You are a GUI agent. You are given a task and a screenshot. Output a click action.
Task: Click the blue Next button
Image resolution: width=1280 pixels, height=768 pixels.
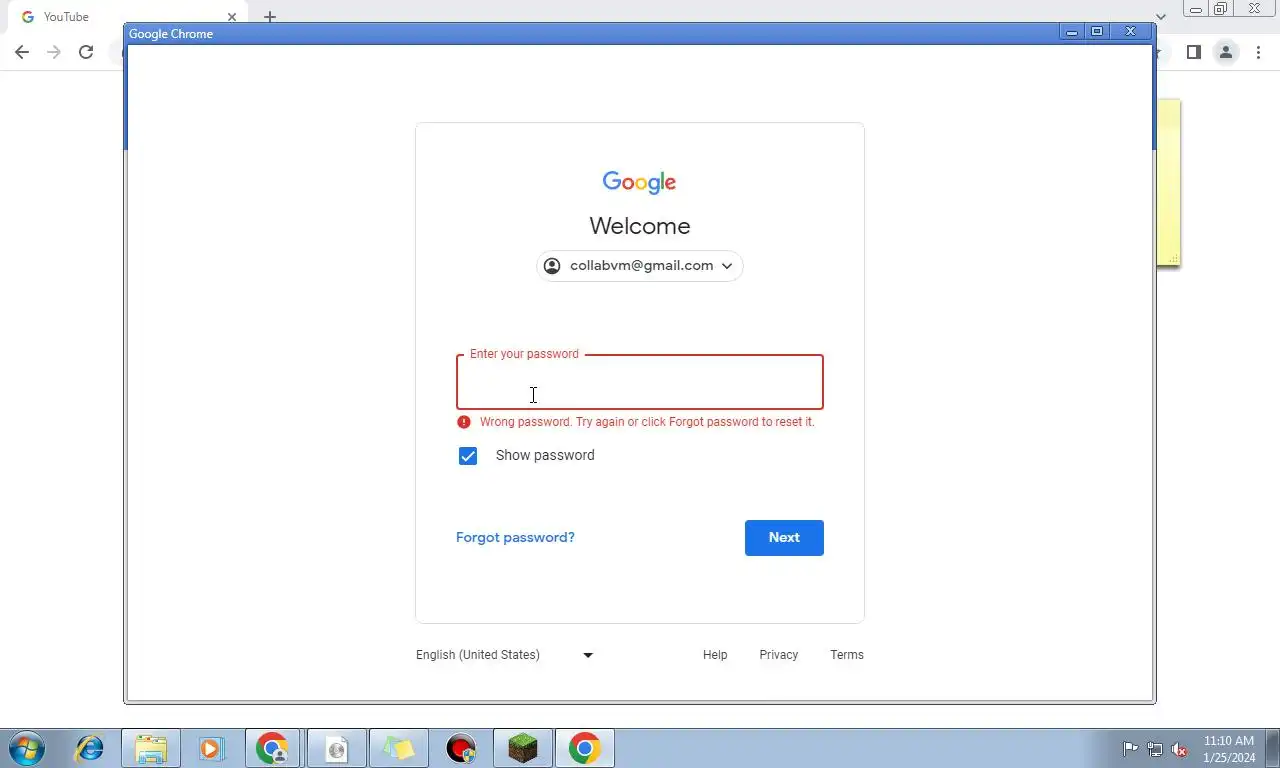[784, 538]
